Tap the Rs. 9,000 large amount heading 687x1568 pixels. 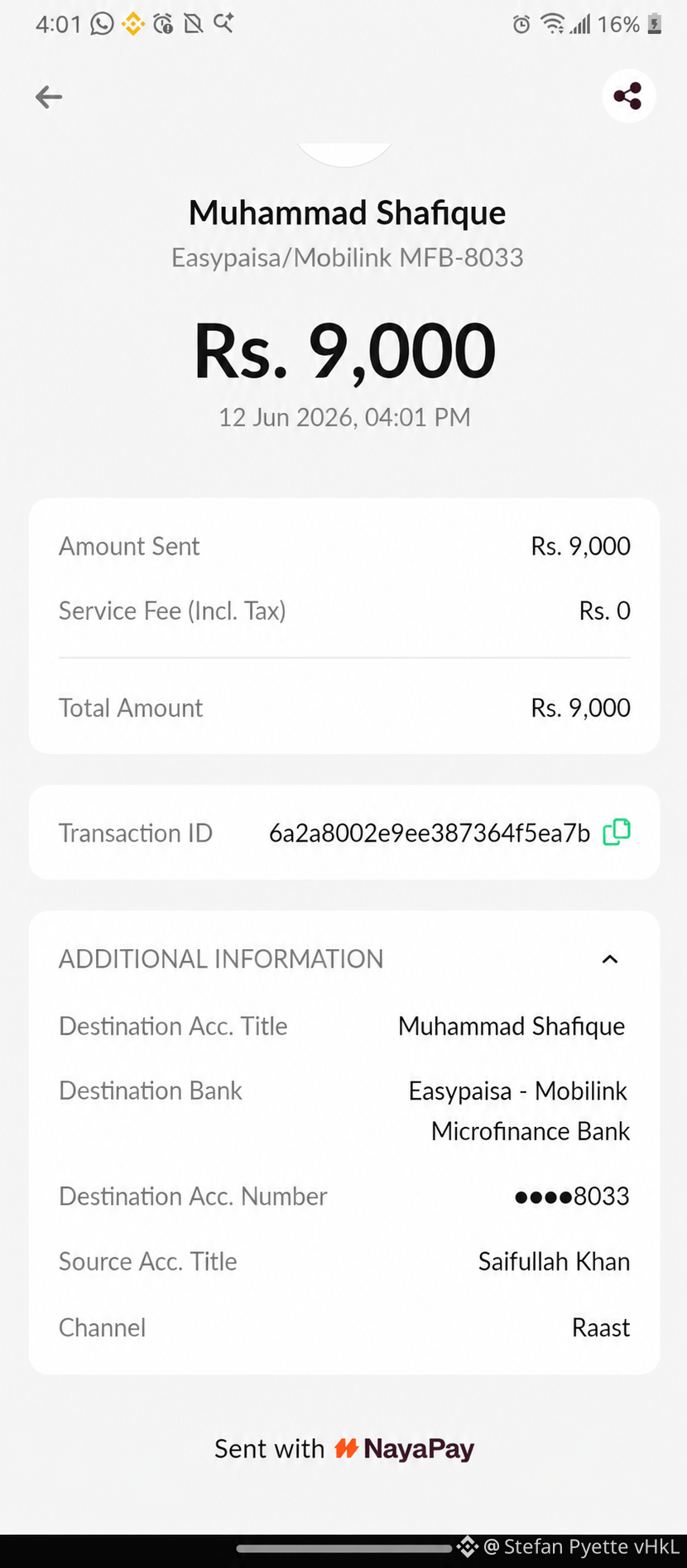tap(344, 352)
